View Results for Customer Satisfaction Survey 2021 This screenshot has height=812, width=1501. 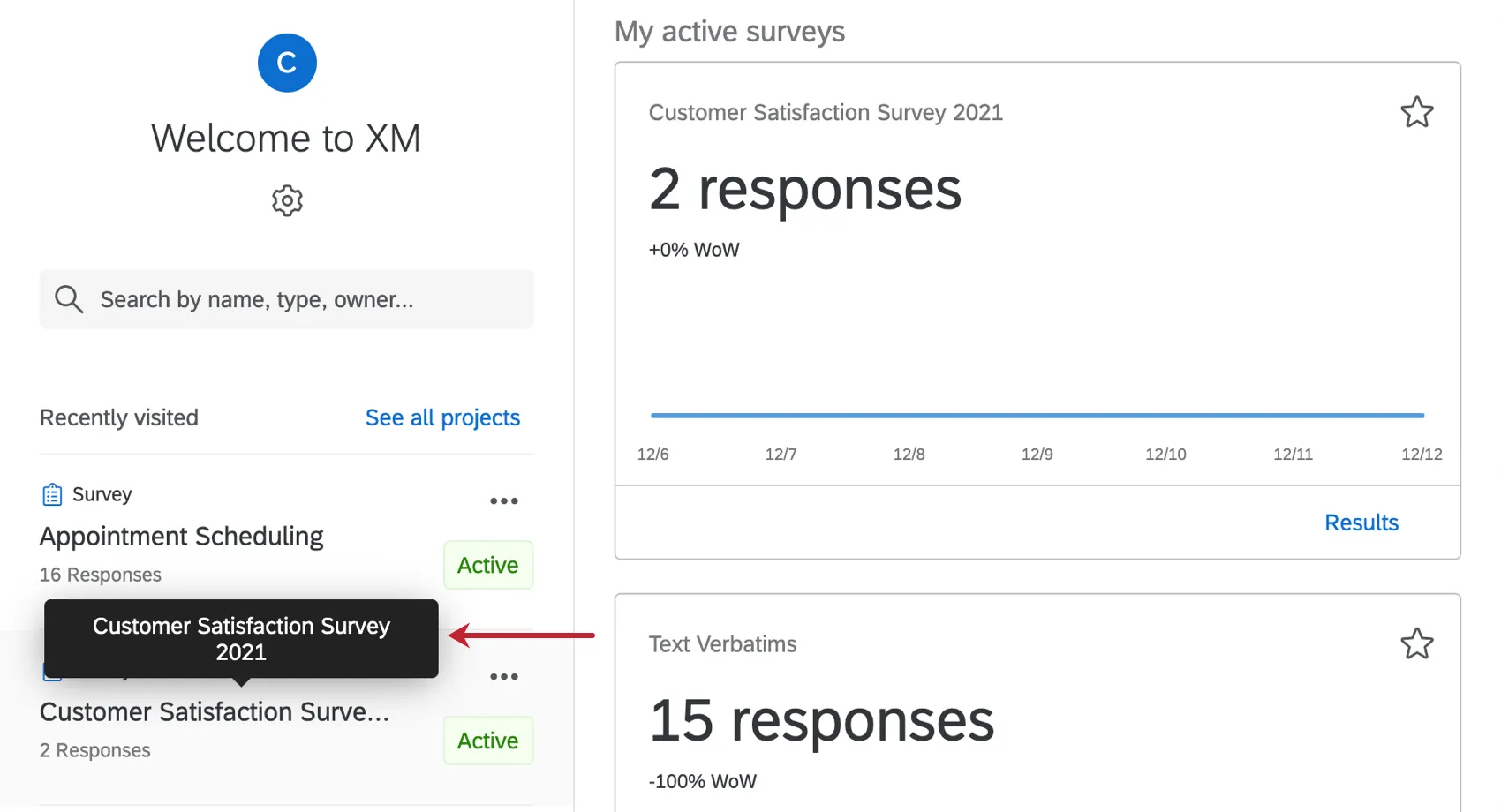pos(1361,523)
